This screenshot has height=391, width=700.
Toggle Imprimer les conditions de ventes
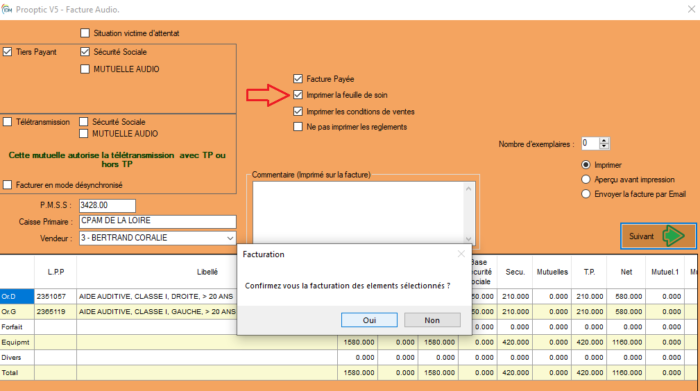pos(298,112)
